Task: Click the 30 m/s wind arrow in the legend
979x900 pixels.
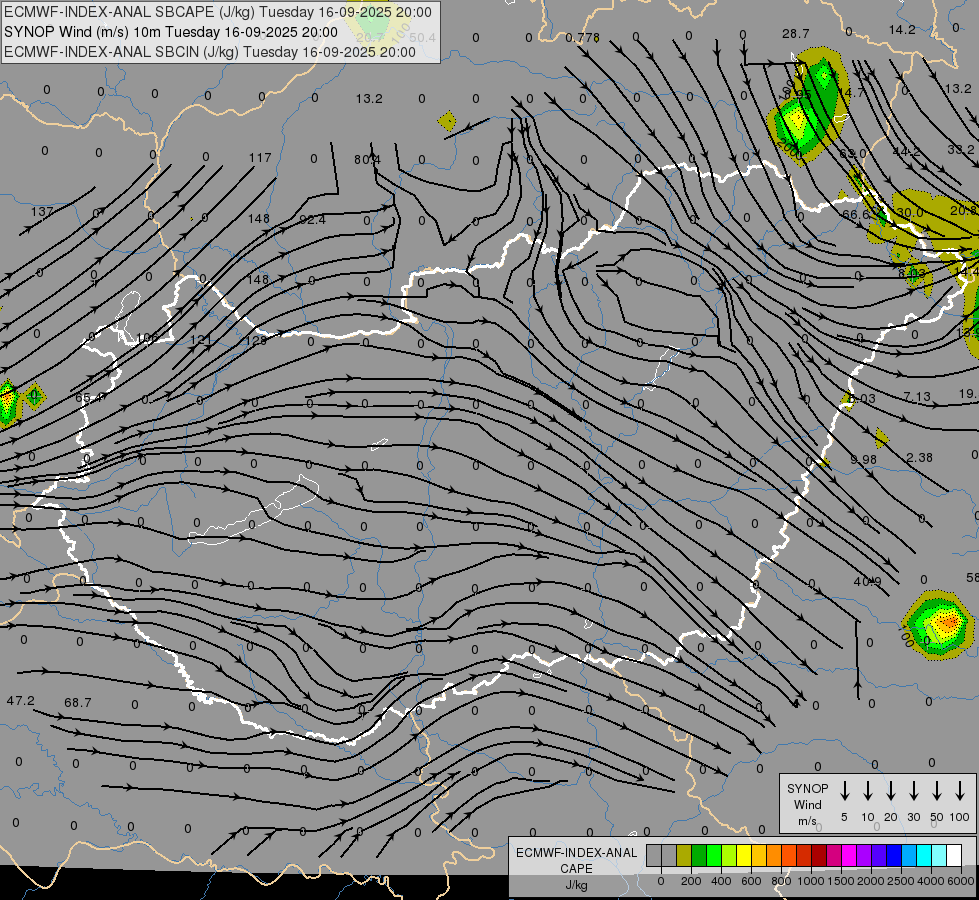Action: coord(913,791)
